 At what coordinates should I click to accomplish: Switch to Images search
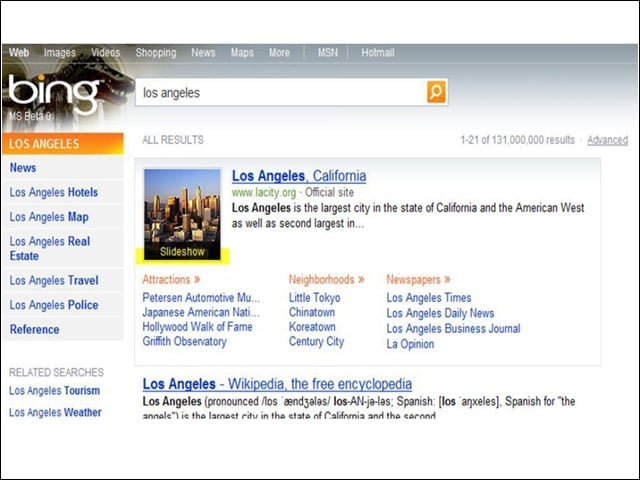coord(60,53)
